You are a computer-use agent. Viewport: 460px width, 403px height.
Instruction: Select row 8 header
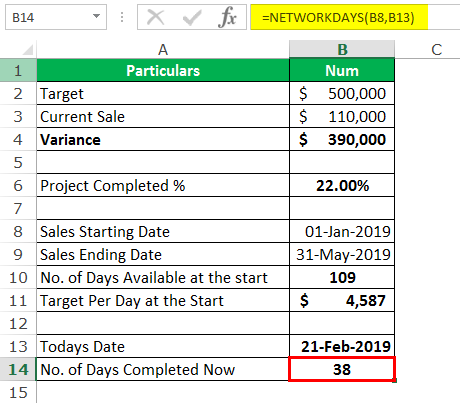tap(18, 231)
